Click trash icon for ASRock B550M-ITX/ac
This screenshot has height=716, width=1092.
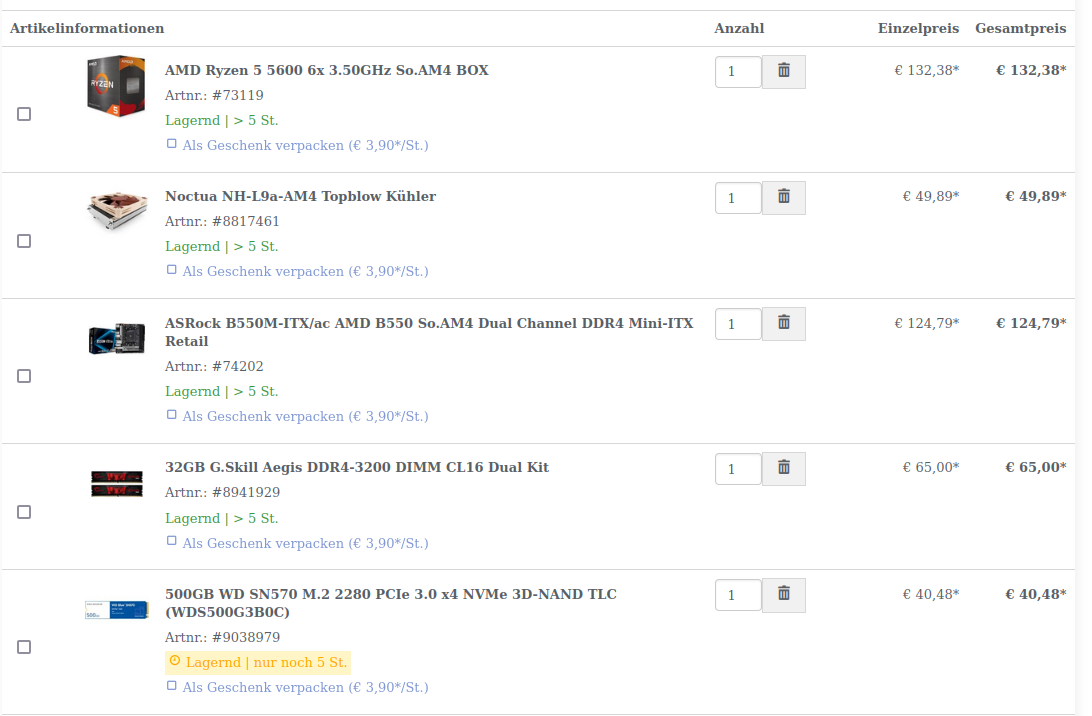pos(783,324)
